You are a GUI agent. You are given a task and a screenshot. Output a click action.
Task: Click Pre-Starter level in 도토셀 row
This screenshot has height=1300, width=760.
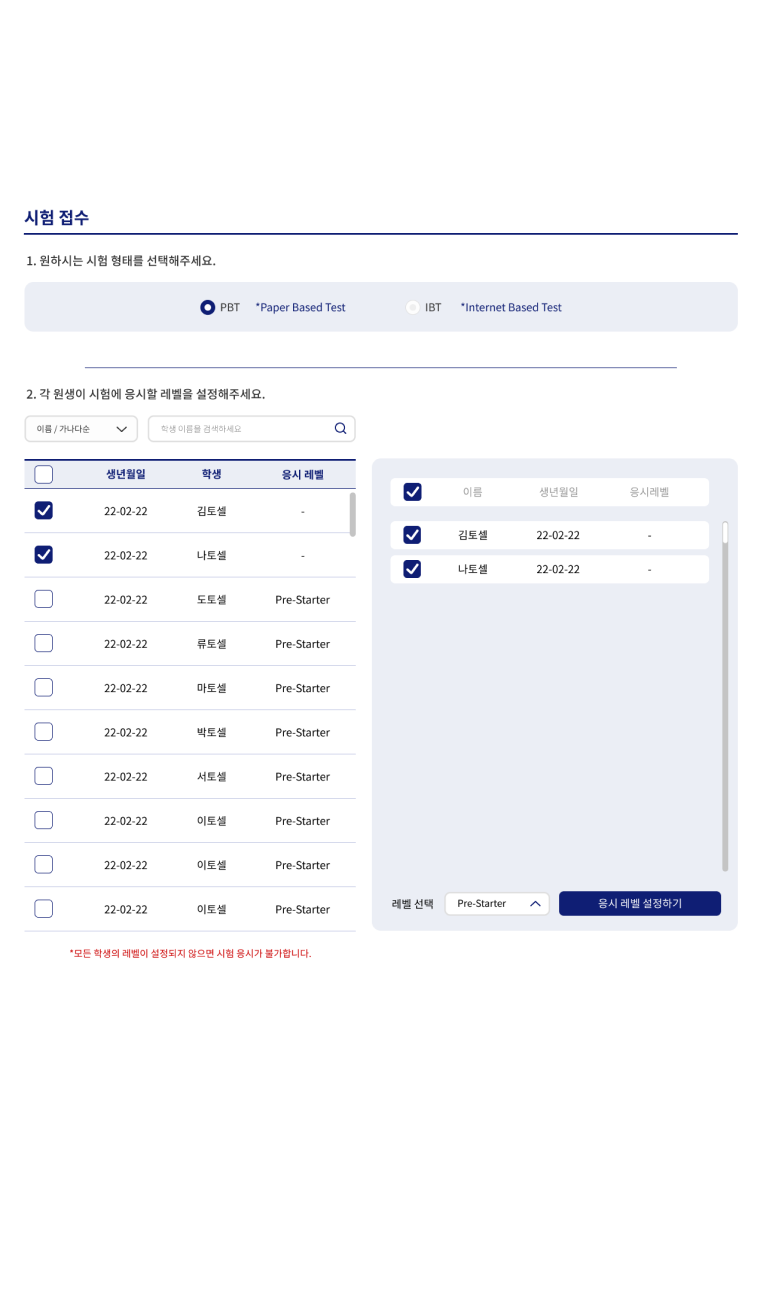pyautogui.click(x=303, y=600)
